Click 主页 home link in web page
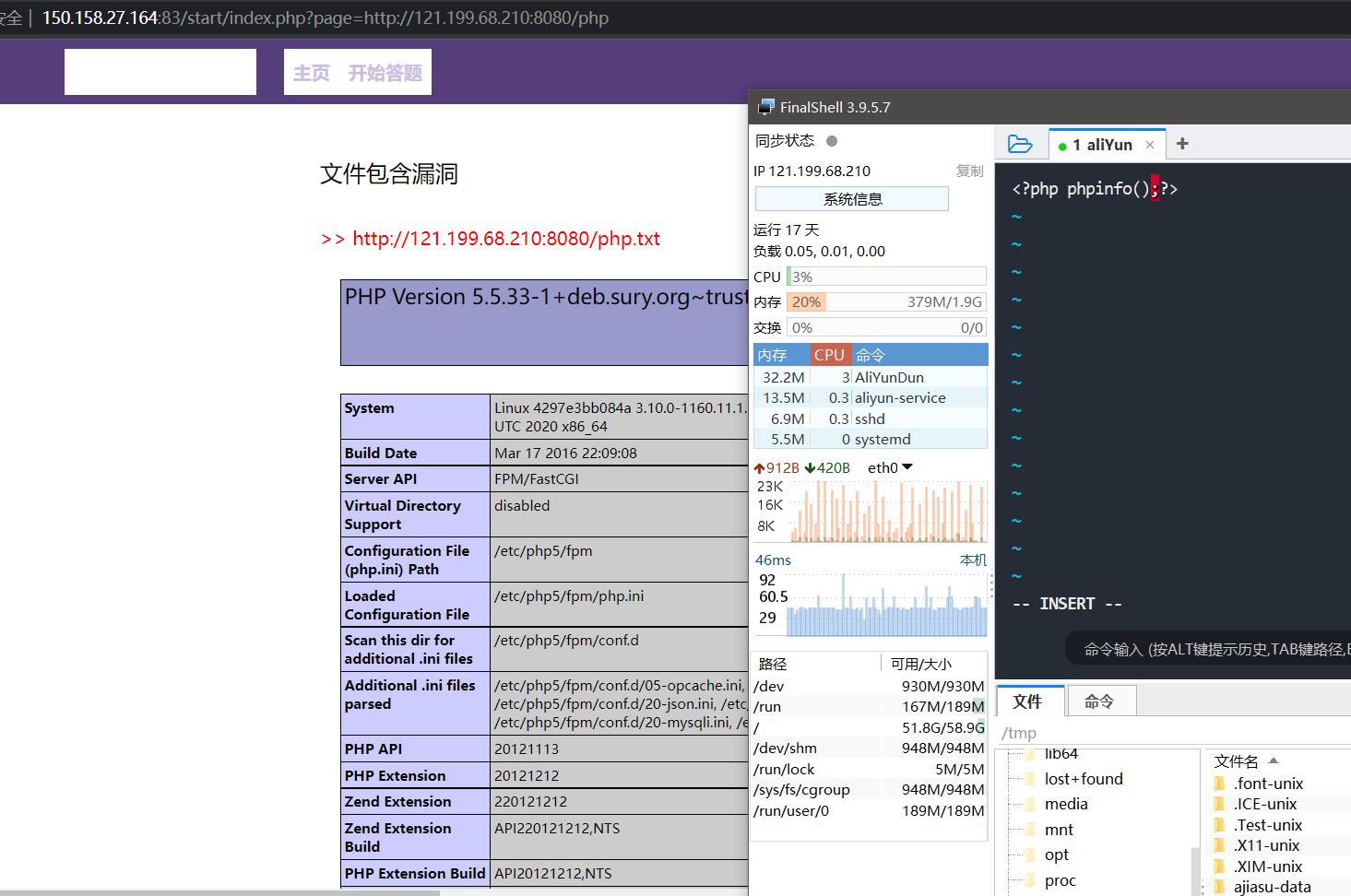 pos(312,73)
